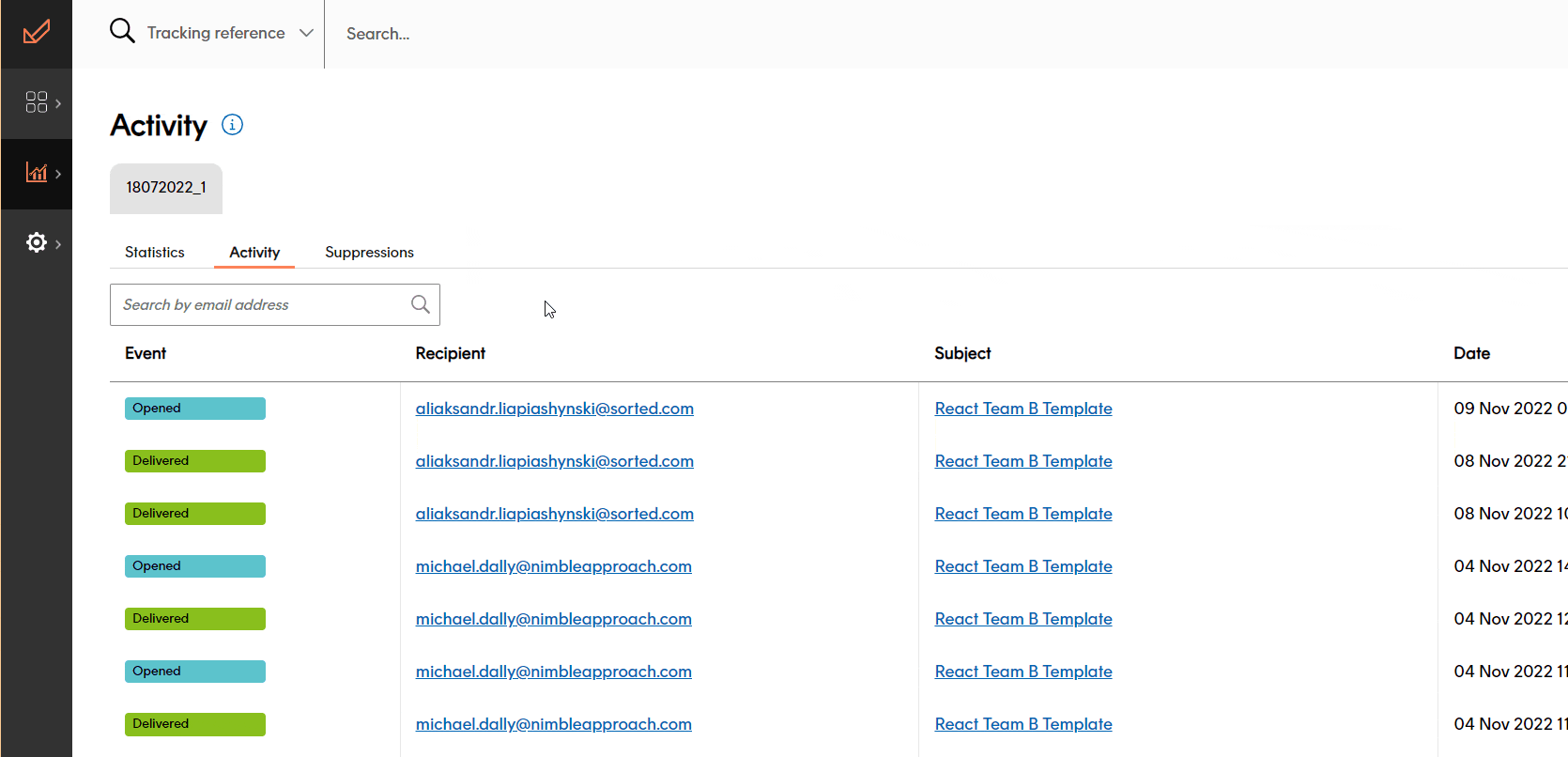Click the Activity info icon
Image resolution: width=1568 pixels, height=757 pixels.
click(232, 125)
